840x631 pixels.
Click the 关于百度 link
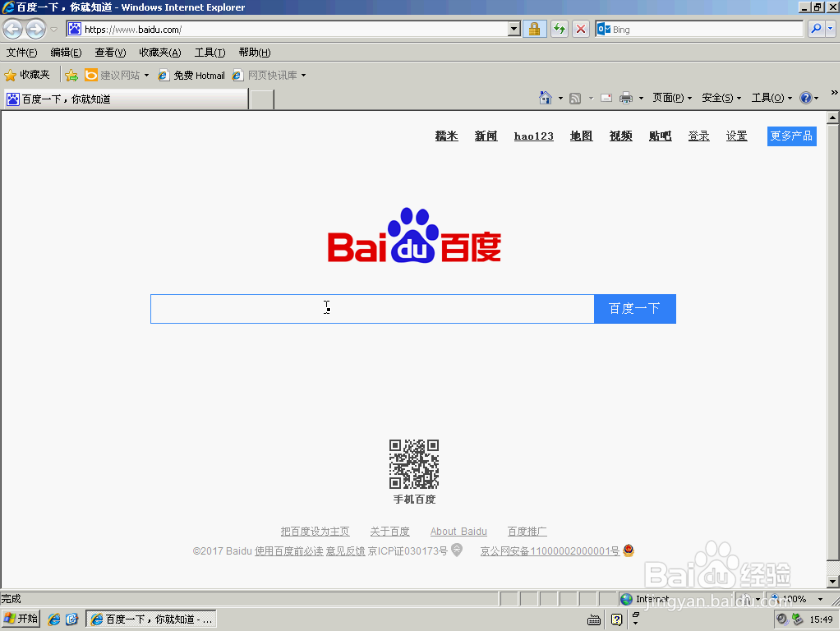389,531
